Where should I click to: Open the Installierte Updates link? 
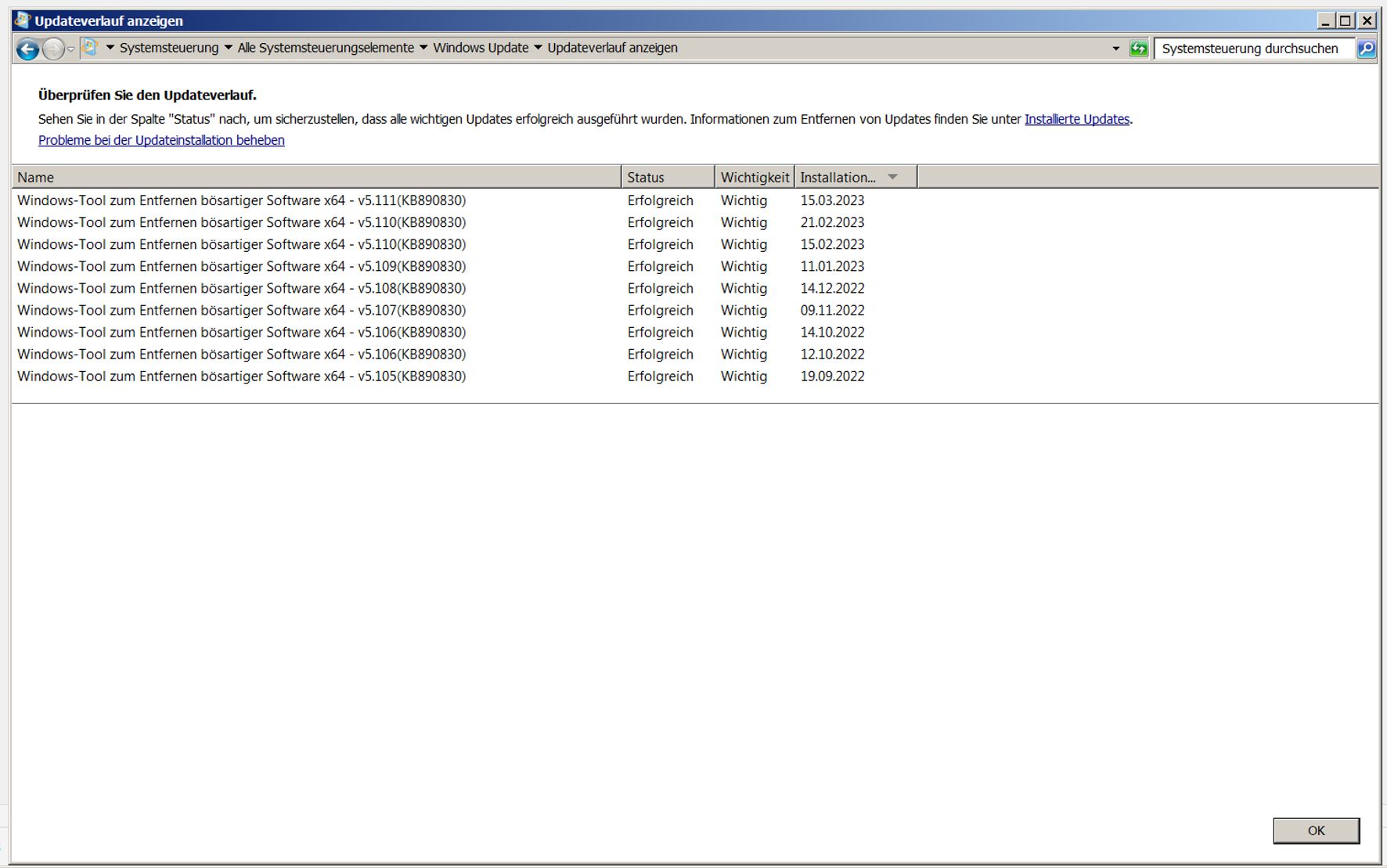pyautogui.click(x=1077, y=119)
